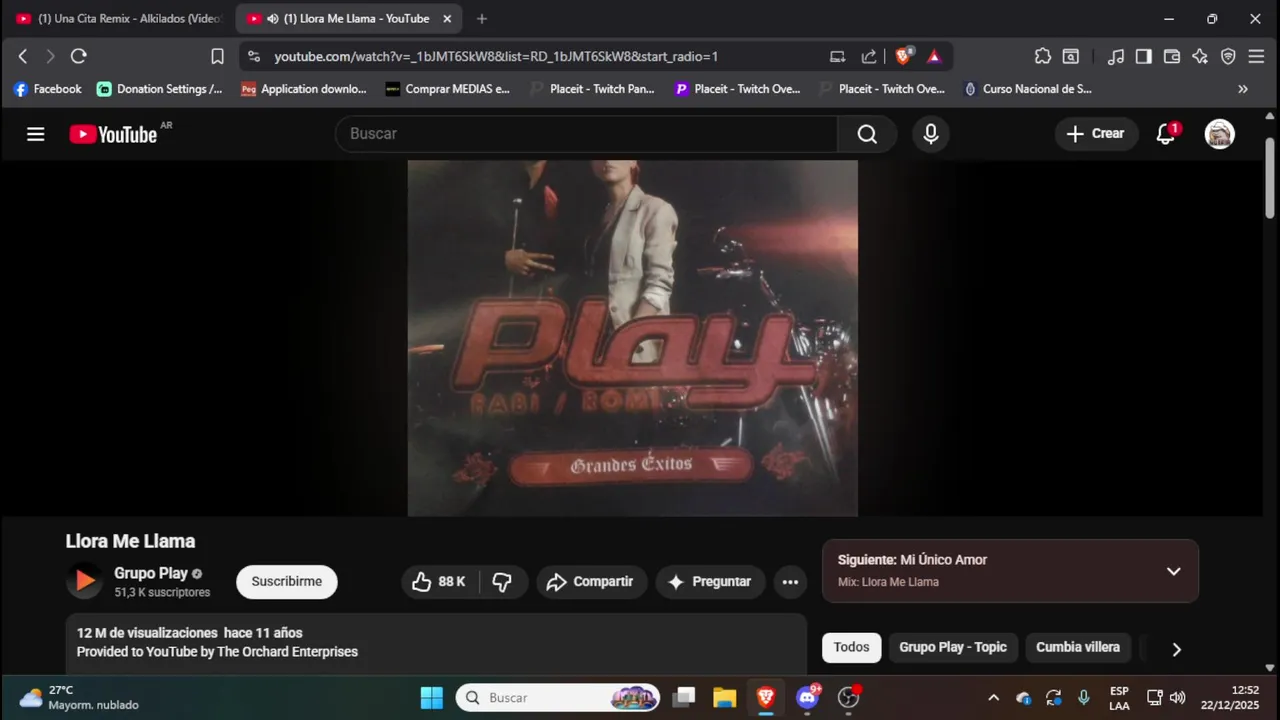1280x720 pixels.
Task: Toggle the browser sidebar panel
Action: tap(1144, 57)
